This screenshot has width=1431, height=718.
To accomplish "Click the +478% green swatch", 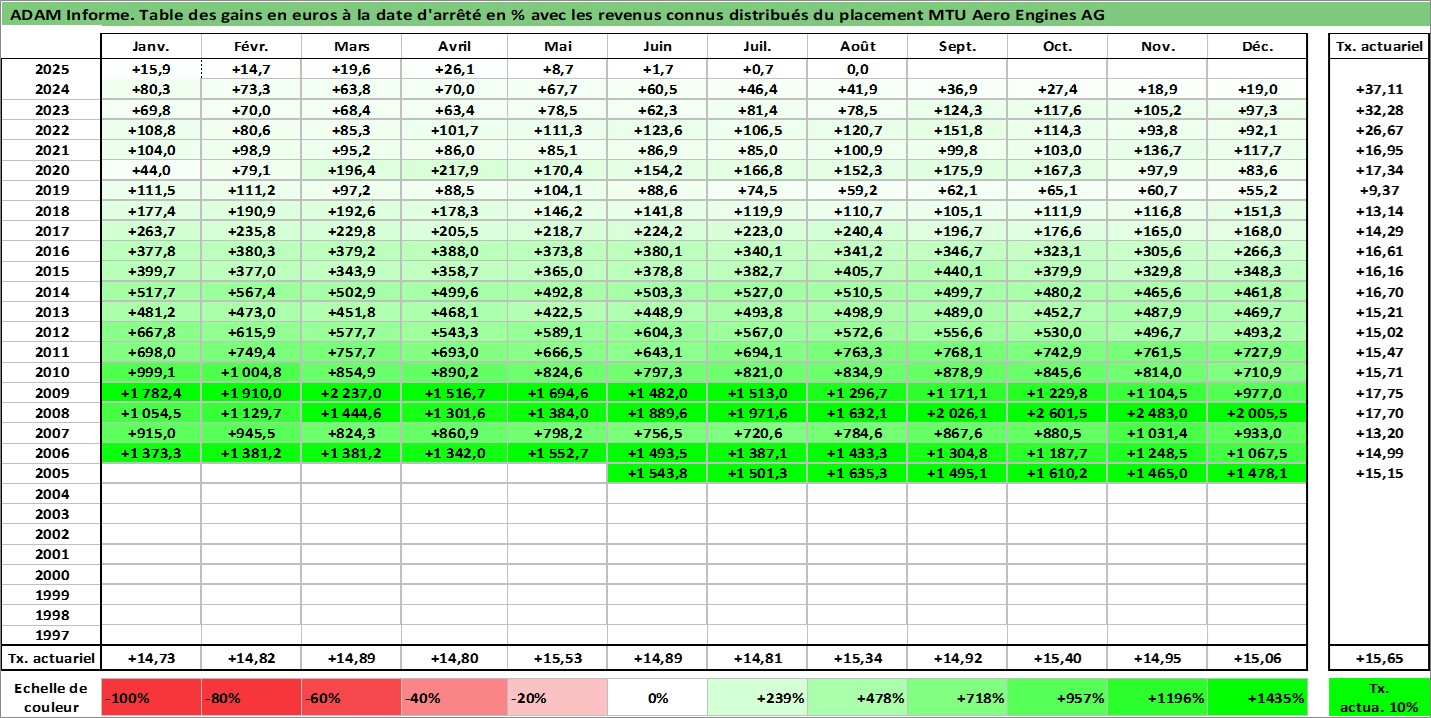I will tap(857, 698).
